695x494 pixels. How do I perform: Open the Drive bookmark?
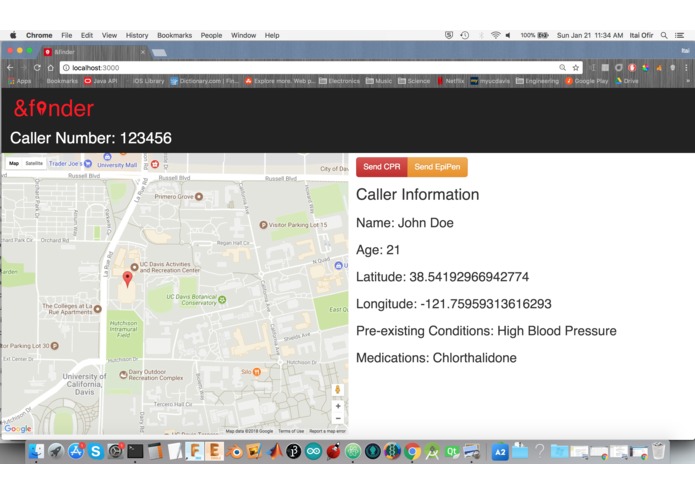(627, 81)
